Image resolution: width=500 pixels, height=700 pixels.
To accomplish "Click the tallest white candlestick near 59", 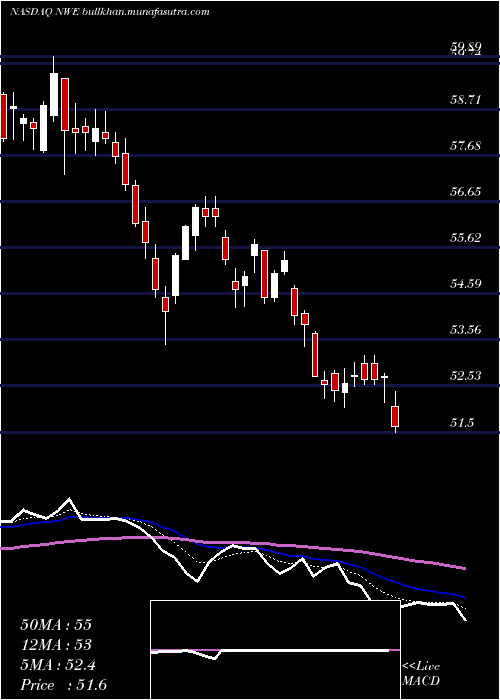I will coord(54,94).
